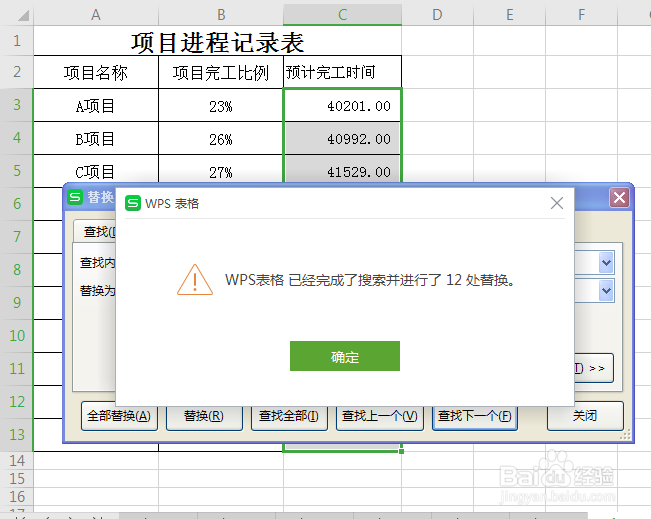Select the cell showing 27%

click(x=221, y=171)
